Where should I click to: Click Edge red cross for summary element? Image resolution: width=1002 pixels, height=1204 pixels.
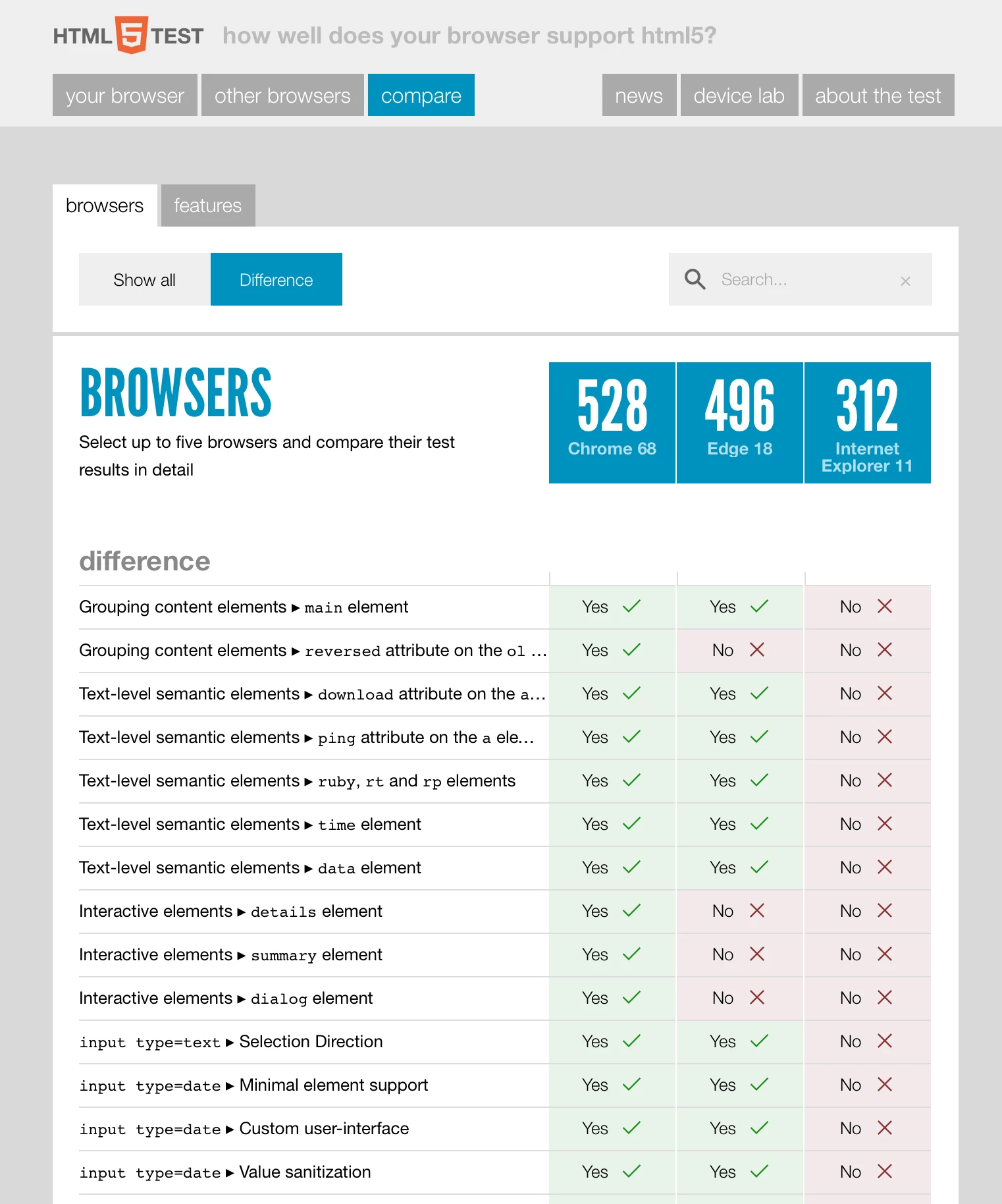pos(757,954)
